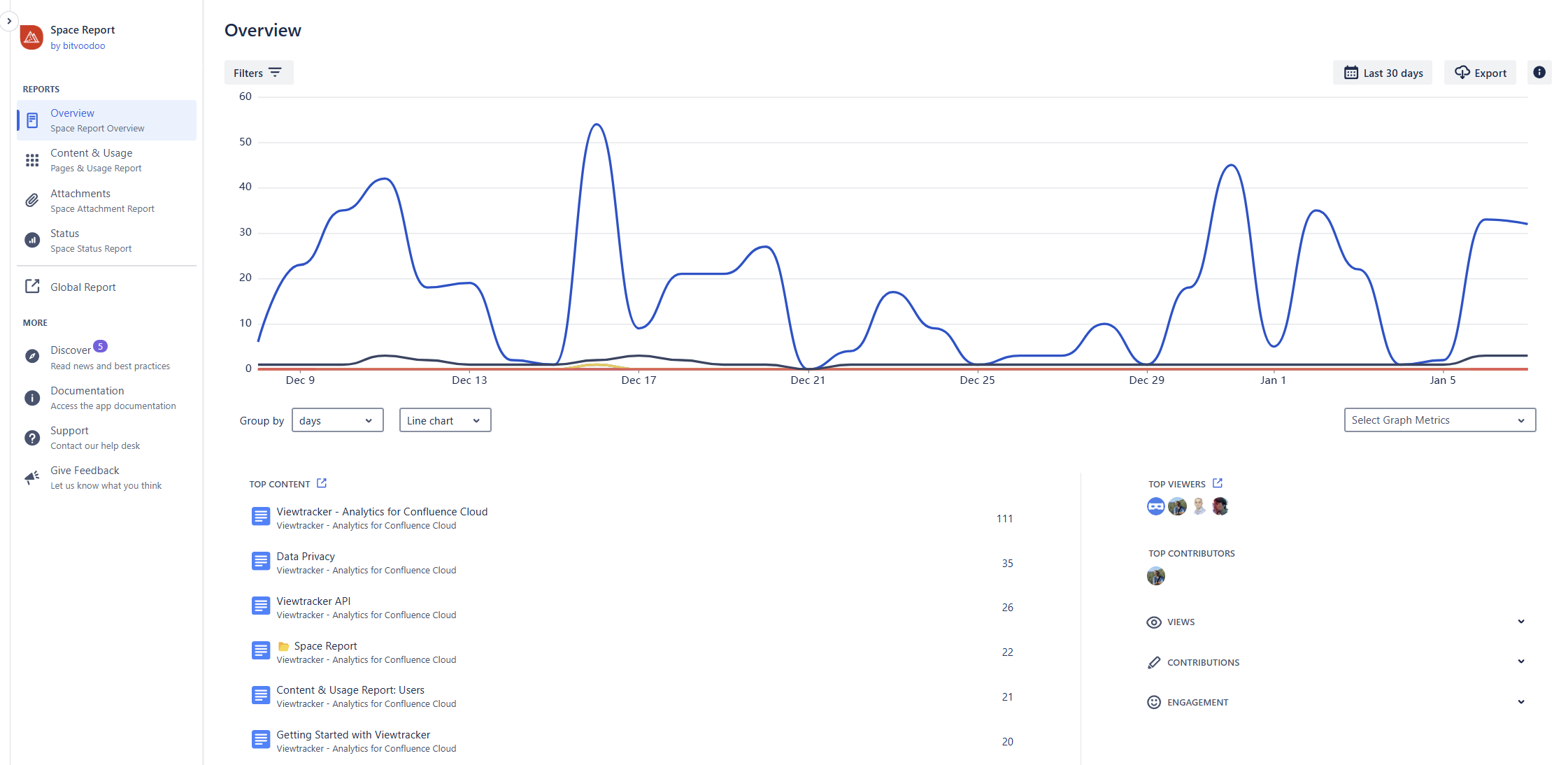The width and height of the screenshot is (1568, 765).
Task: Click the Content & Usage grid icon
Action: click(32, 160)
